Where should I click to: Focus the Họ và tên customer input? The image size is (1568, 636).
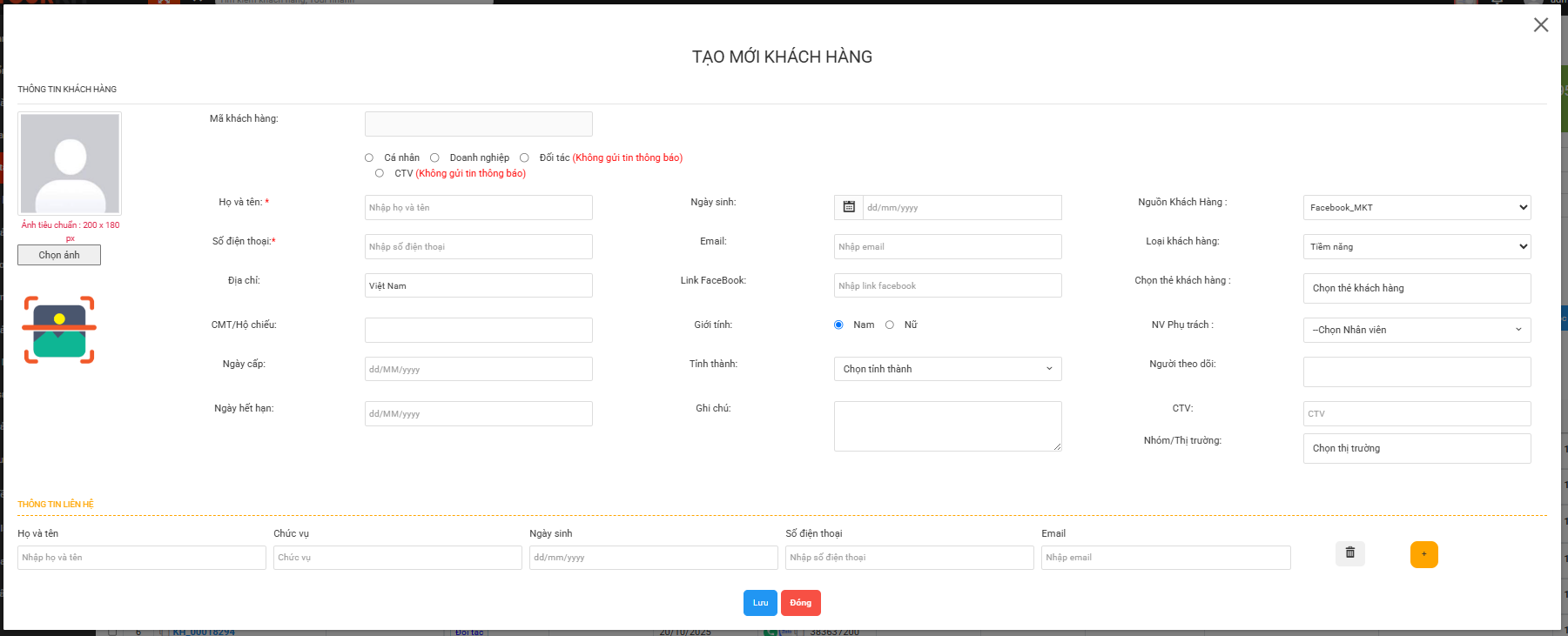pos(478,207)
